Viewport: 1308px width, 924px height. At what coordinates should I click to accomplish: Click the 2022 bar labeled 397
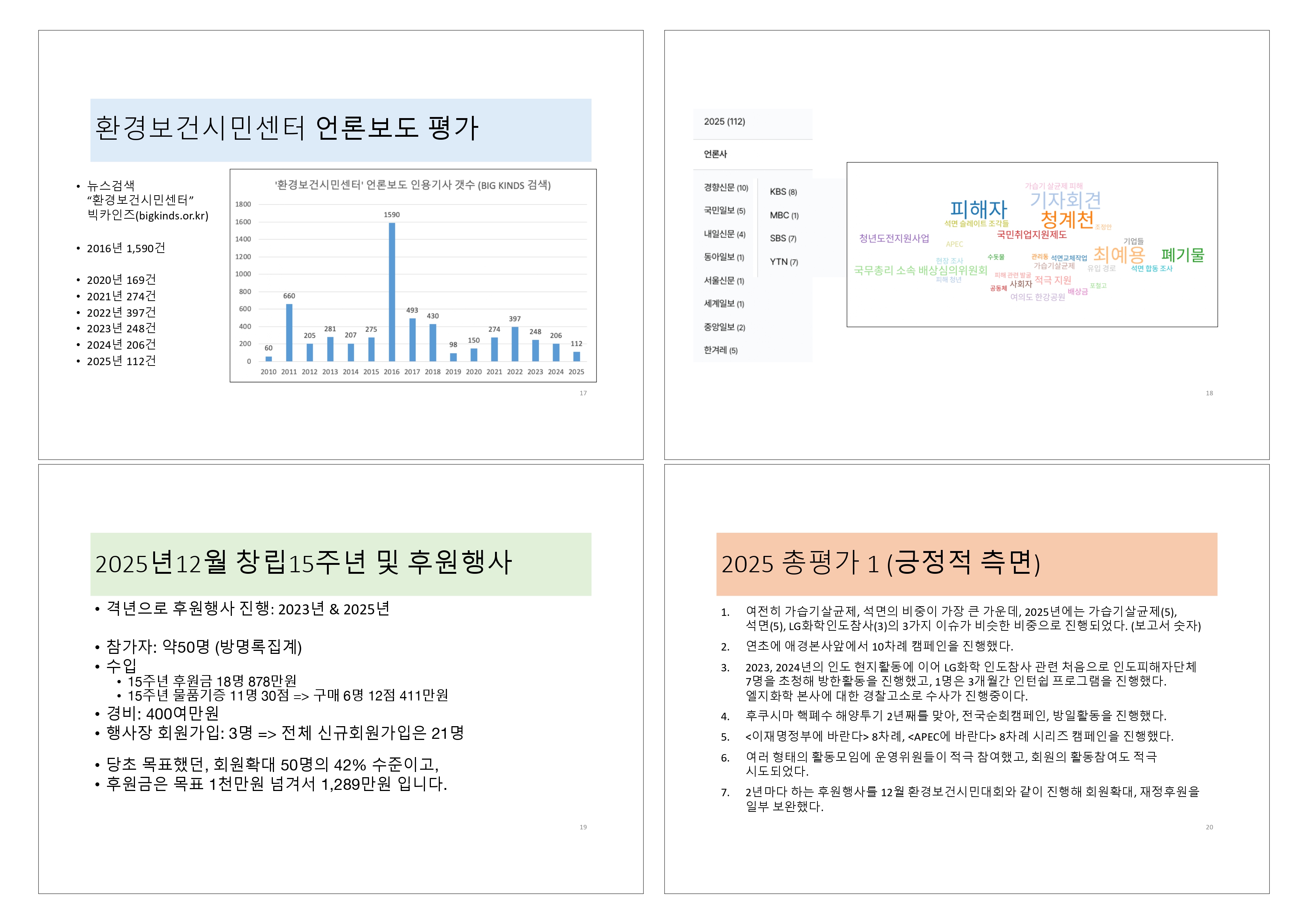[514, 344]
